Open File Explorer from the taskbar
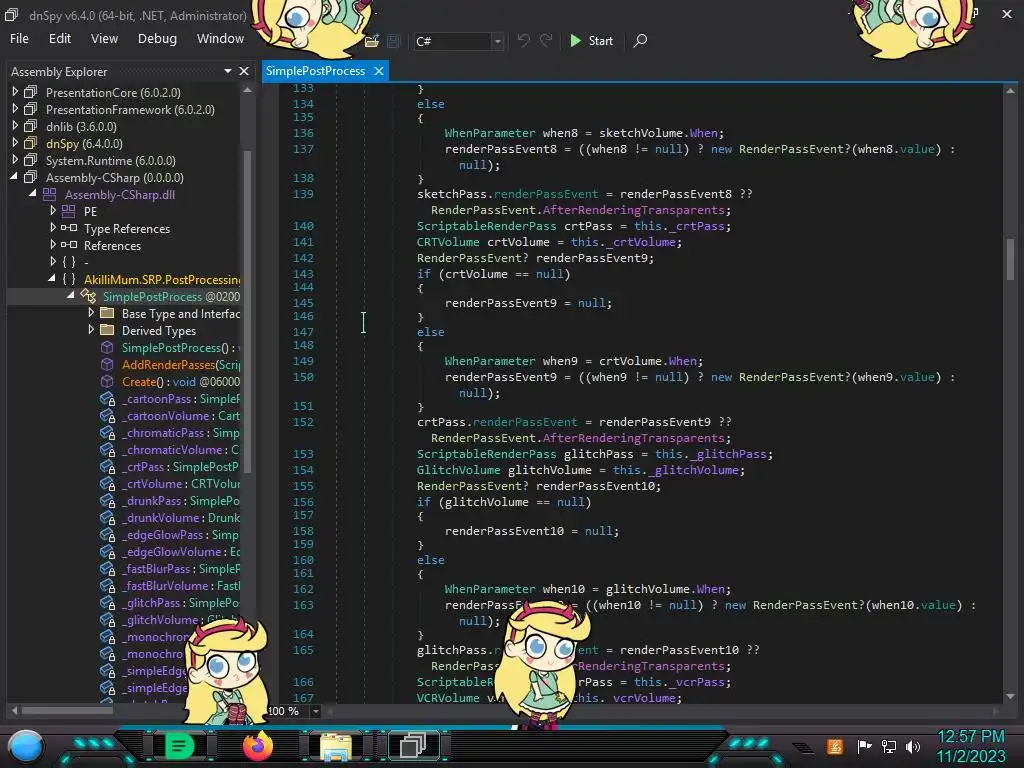Image resolution: width=1024 pixels, height=768 pixels. (x=336, y=746)
